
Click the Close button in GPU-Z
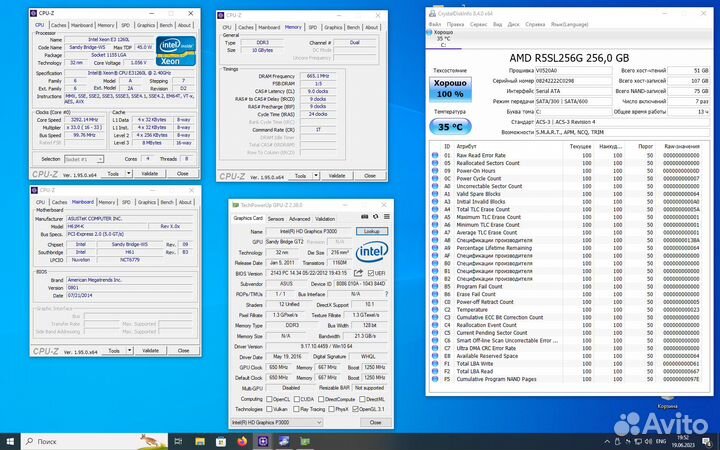coord(375,422)
